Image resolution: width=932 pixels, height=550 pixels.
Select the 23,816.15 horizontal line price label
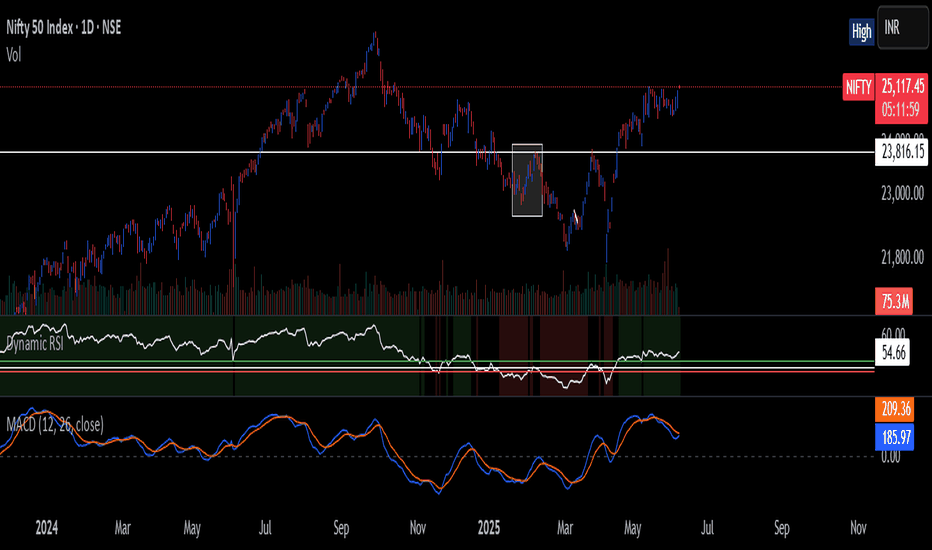pyautogui.click(x=902, y=152)
